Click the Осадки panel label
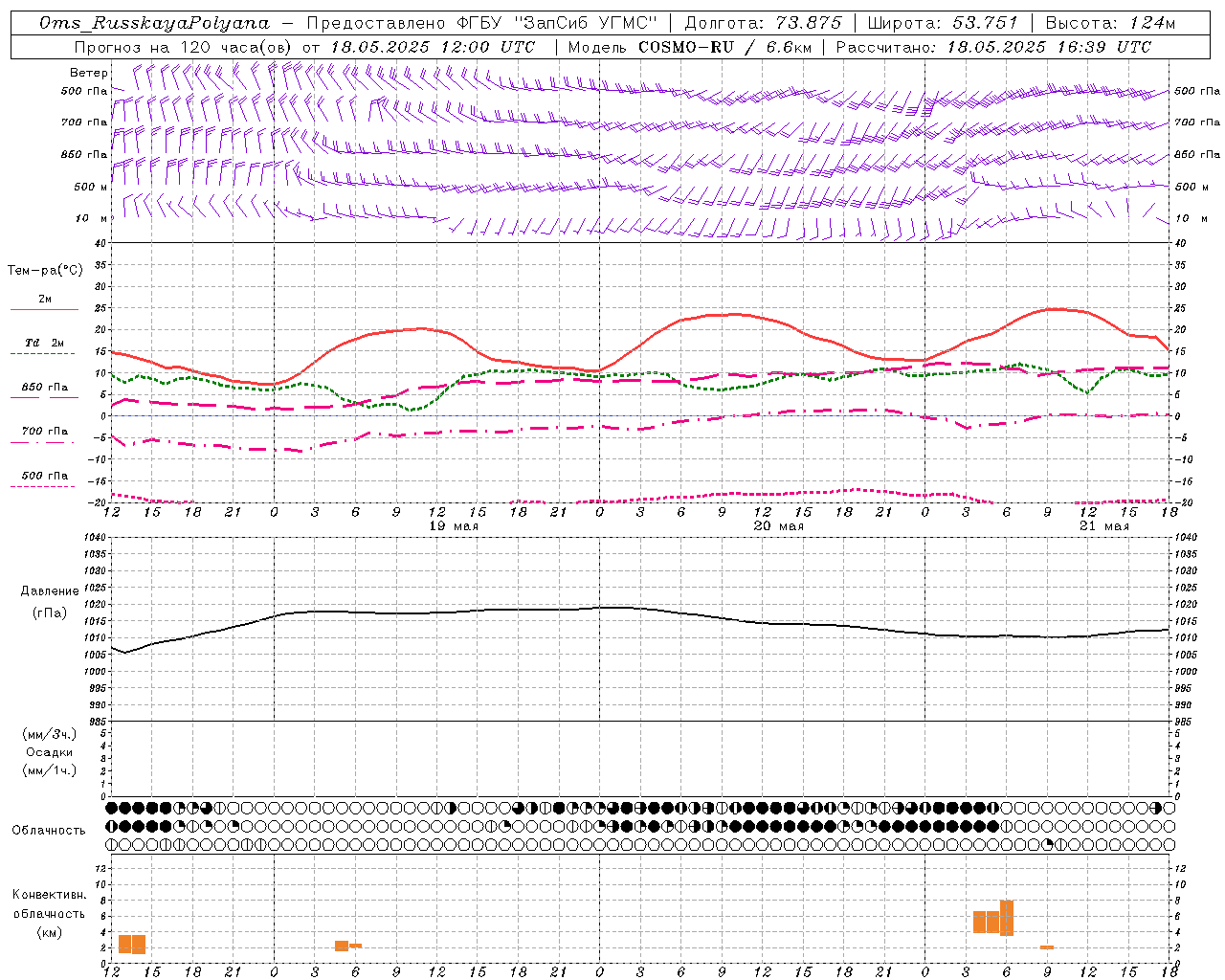Image resolution: width=1225 pixels, height=980 pixels. tap(50, 752)
